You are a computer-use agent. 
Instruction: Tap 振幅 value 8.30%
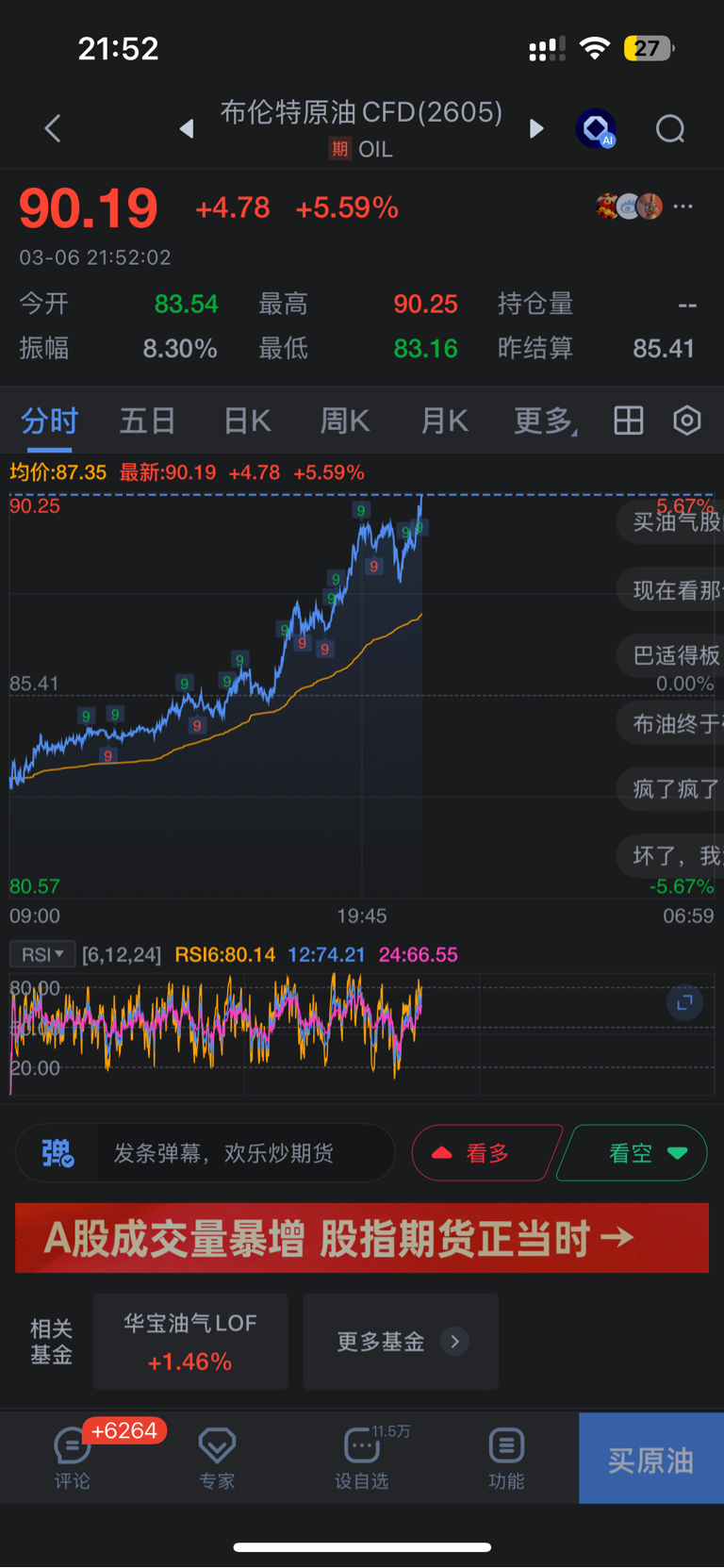coord(180,349)
